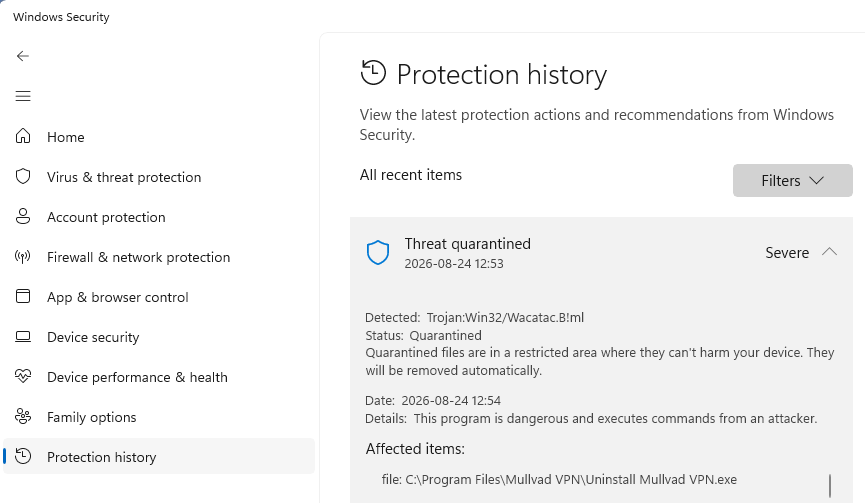Click the Status: Quarantined line
Viewport: 865px width, 503px height.
423,335
